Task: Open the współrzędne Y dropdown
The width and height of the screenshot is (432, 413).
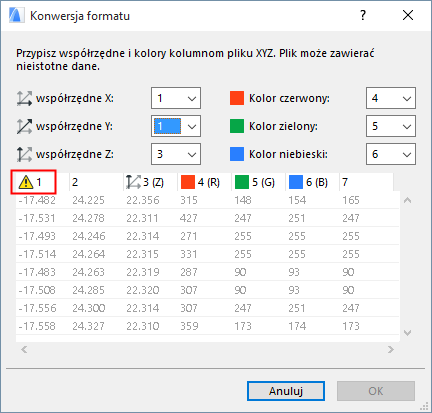Action: [176, 126]
